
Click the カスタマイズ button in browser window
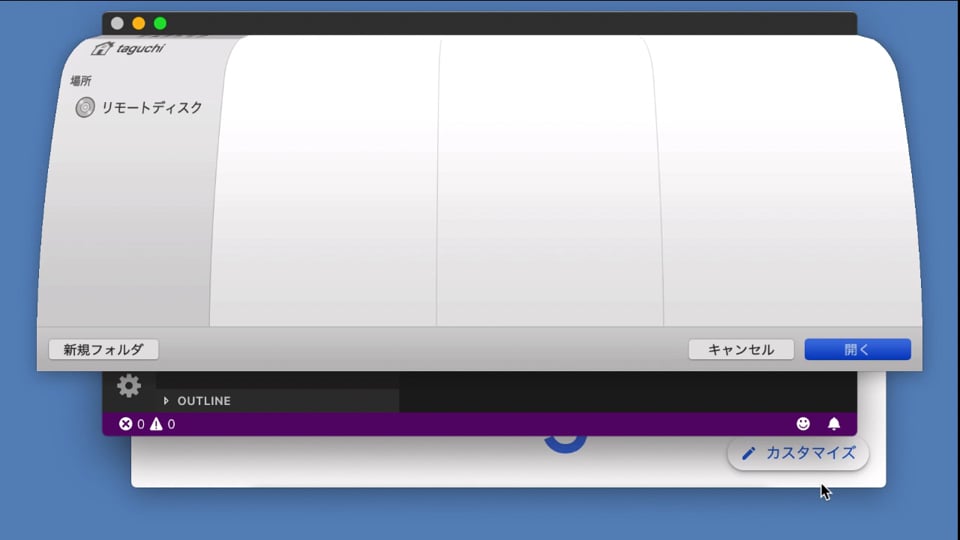click(798, 454)
